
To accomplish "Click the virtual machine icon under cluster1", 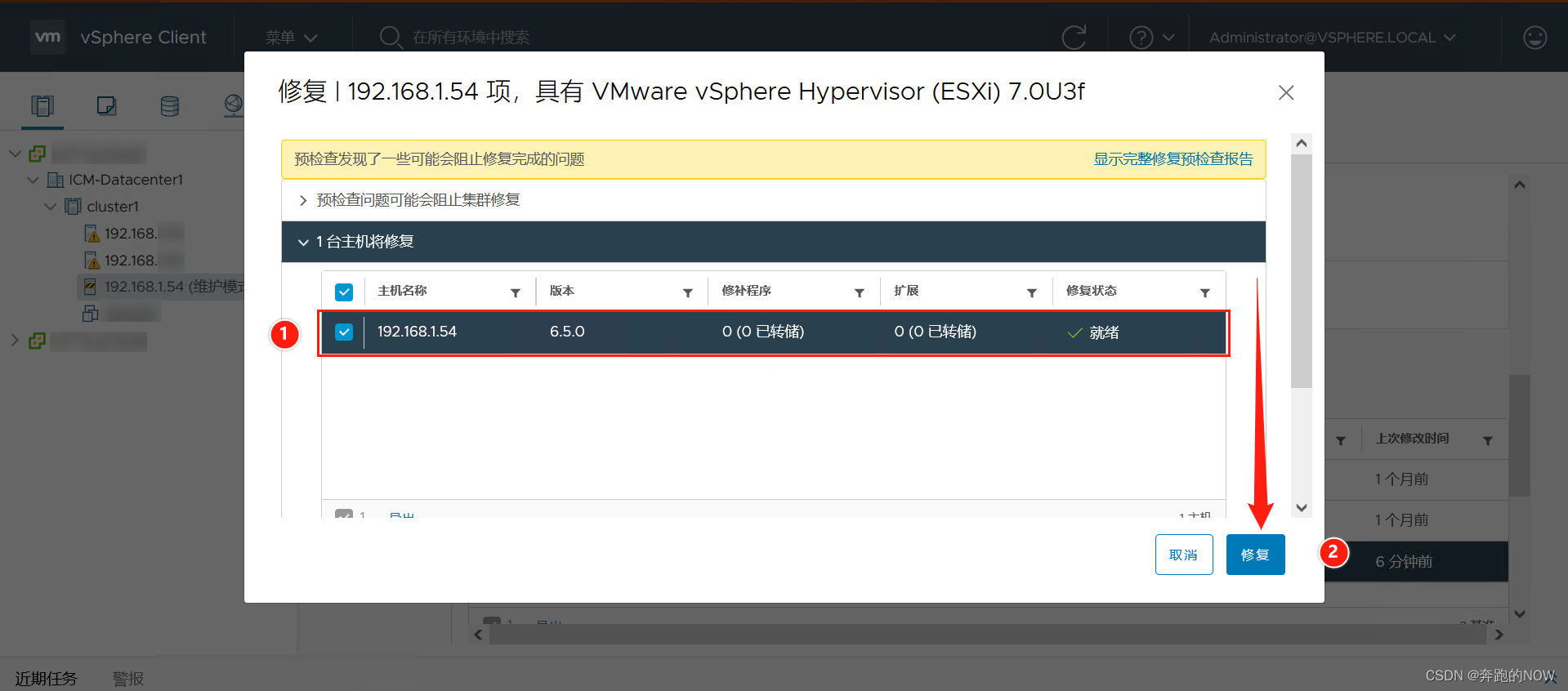I will coord(91,313).
